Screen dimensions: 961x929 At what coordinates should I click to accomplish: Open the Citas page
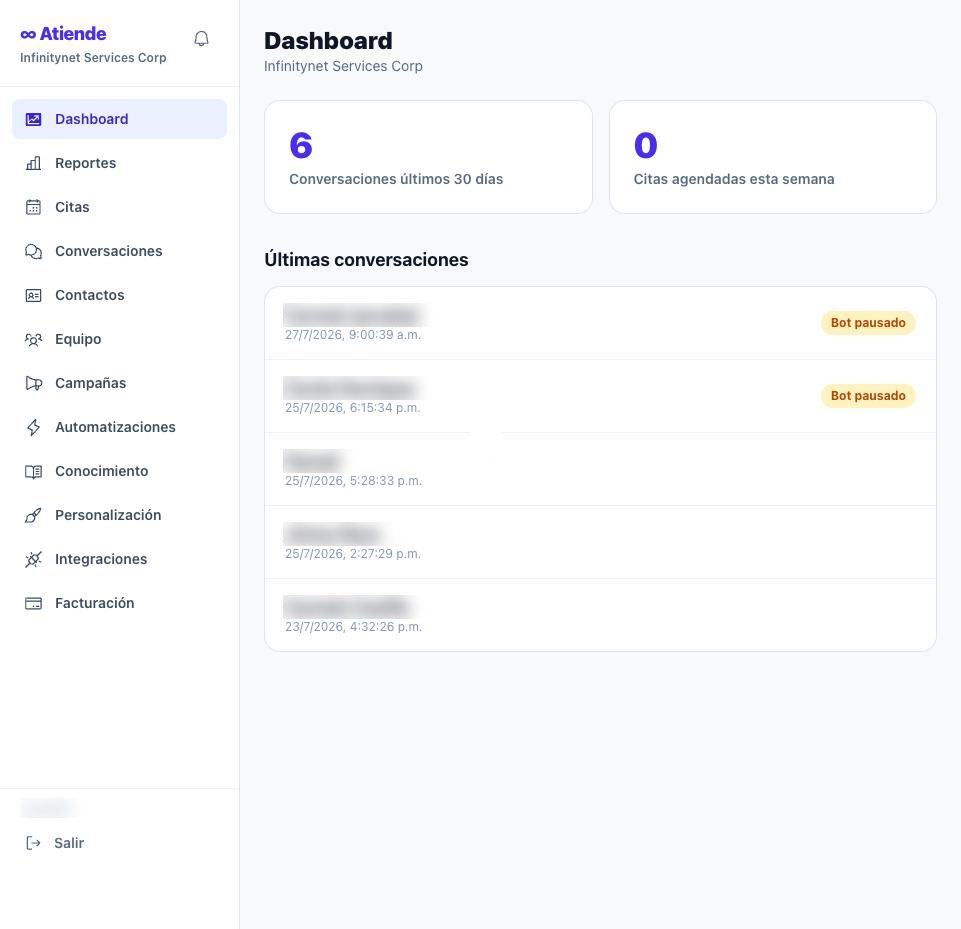(120, 207)
